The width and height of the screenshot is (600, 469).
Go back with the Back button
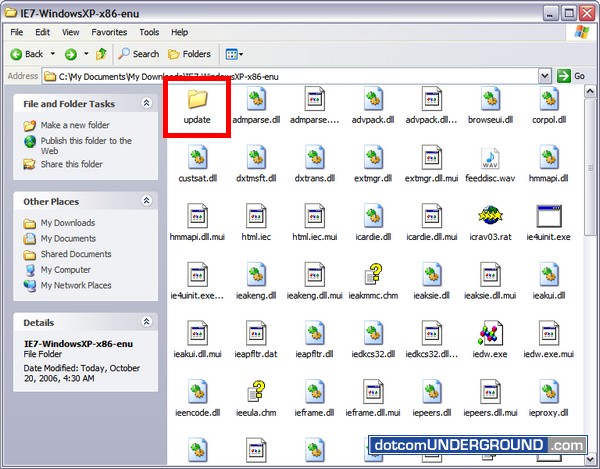coord(27,54)
